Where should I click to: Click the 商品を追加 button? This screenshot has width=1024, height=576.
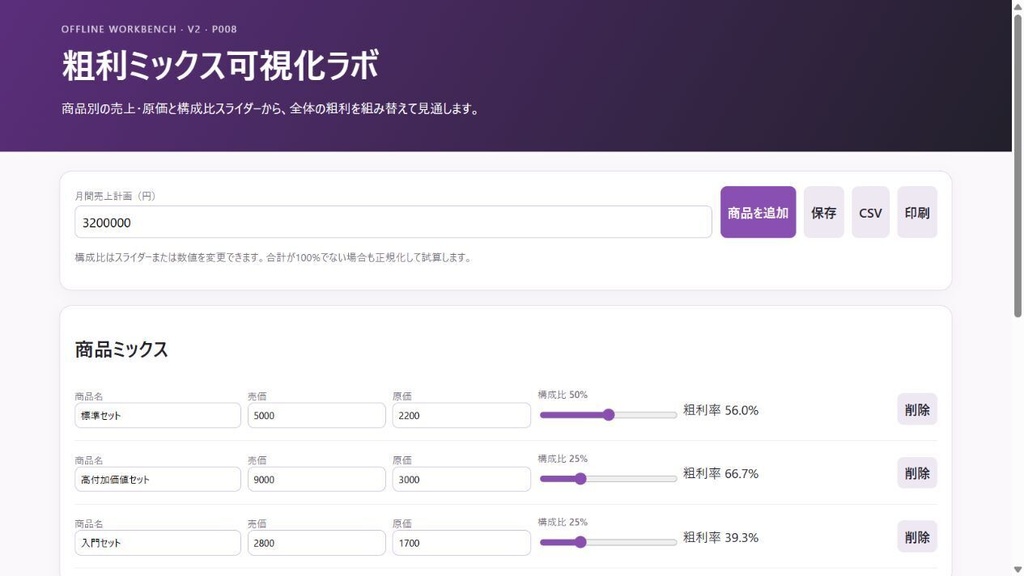click(758, 212)
